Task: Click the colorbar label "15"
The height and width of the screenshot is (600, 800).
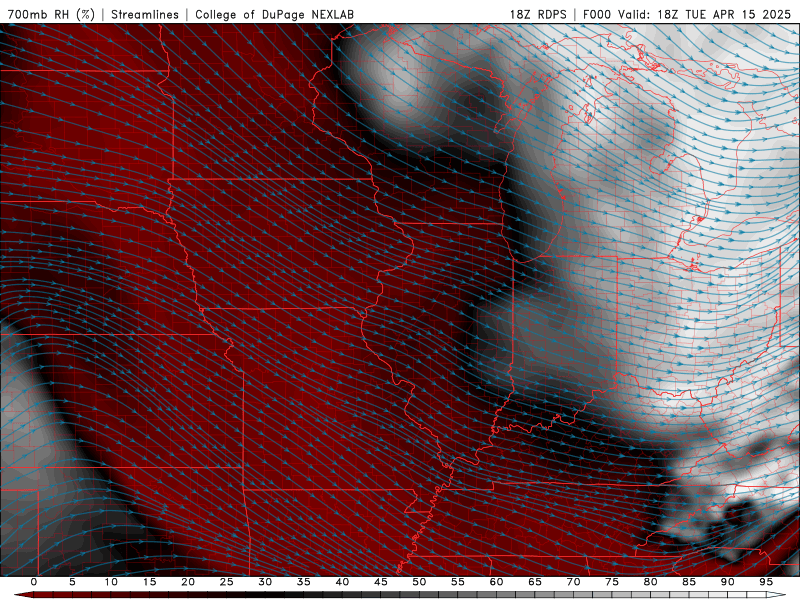Action: click(x=149, y=582)
